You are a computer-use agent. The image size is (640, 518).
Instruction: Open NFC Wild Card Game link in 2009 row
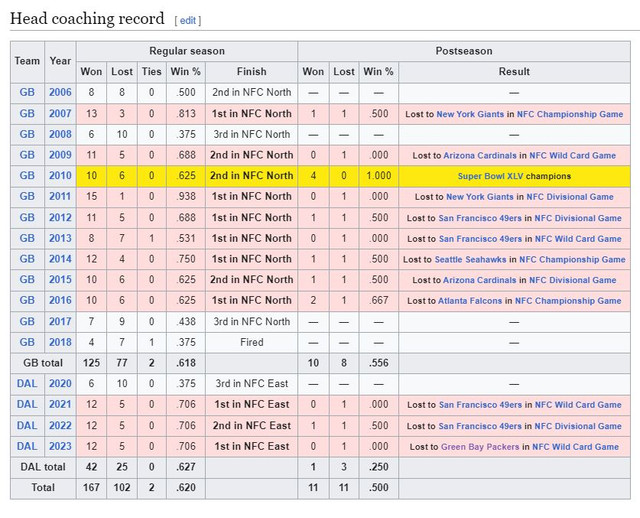(572, 156)
